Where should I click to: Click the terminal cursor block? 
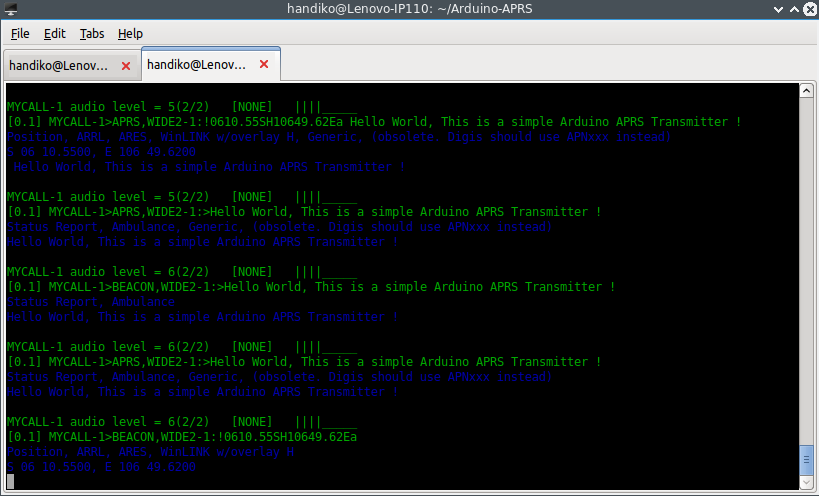[x=10, y=481]
